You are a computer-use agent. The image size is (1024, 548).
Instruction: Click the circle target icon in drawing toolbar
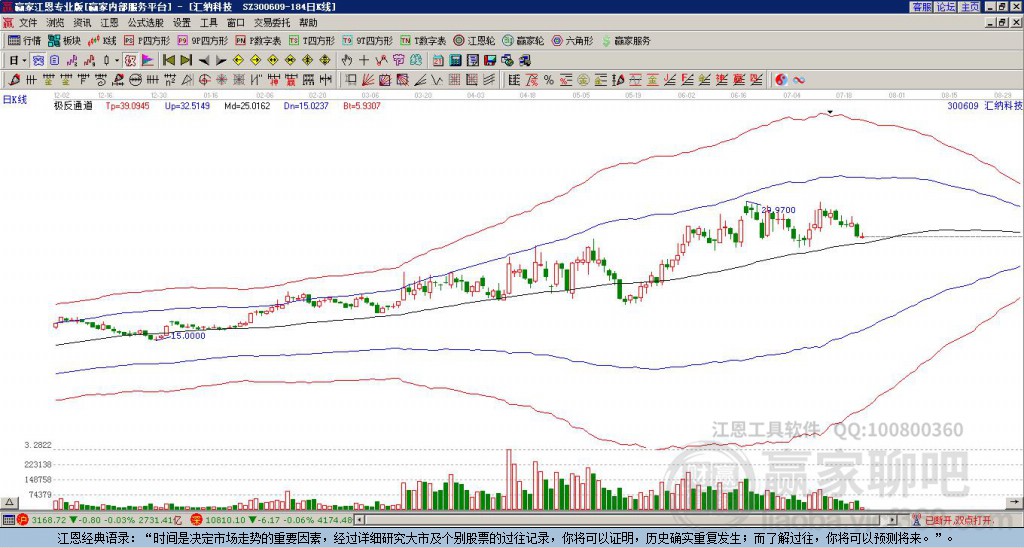204,80
